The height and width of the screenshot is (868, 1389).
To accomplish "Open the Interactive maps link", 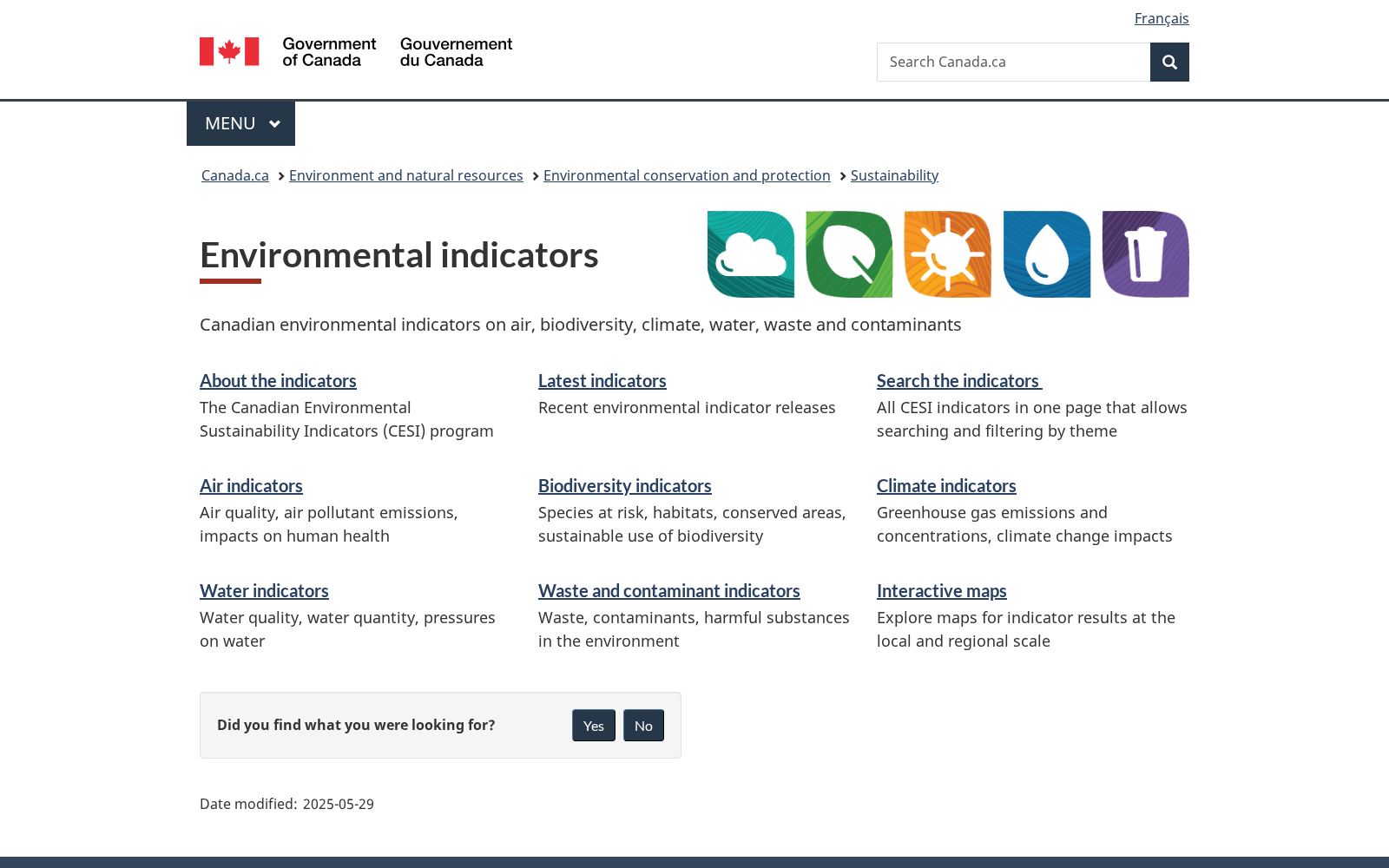I will tap(942, 590).
